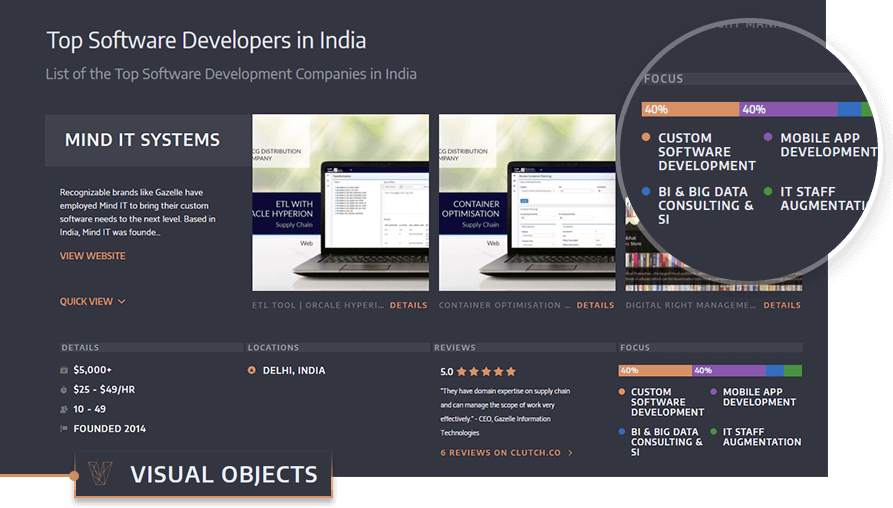The height and width of the screenshot is (508, 893).
Task: Click purple dot for Mobile App Development in lower legend
Action: (x=714, y=392)
